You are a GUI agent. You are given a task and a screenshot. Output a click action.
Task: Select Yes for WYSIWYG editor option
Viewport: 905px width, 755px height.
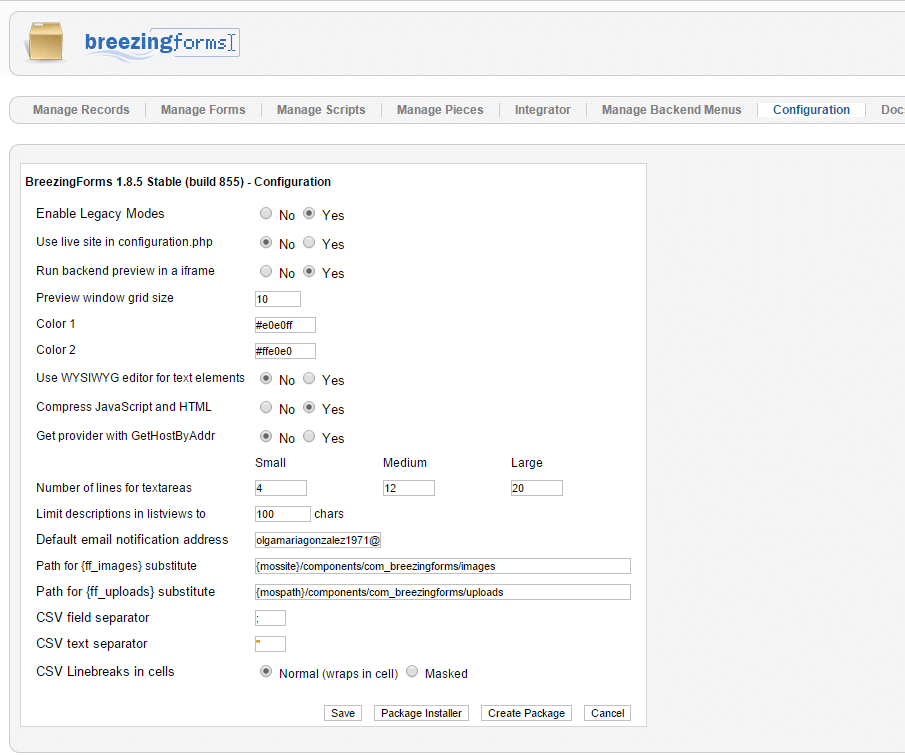309,379
